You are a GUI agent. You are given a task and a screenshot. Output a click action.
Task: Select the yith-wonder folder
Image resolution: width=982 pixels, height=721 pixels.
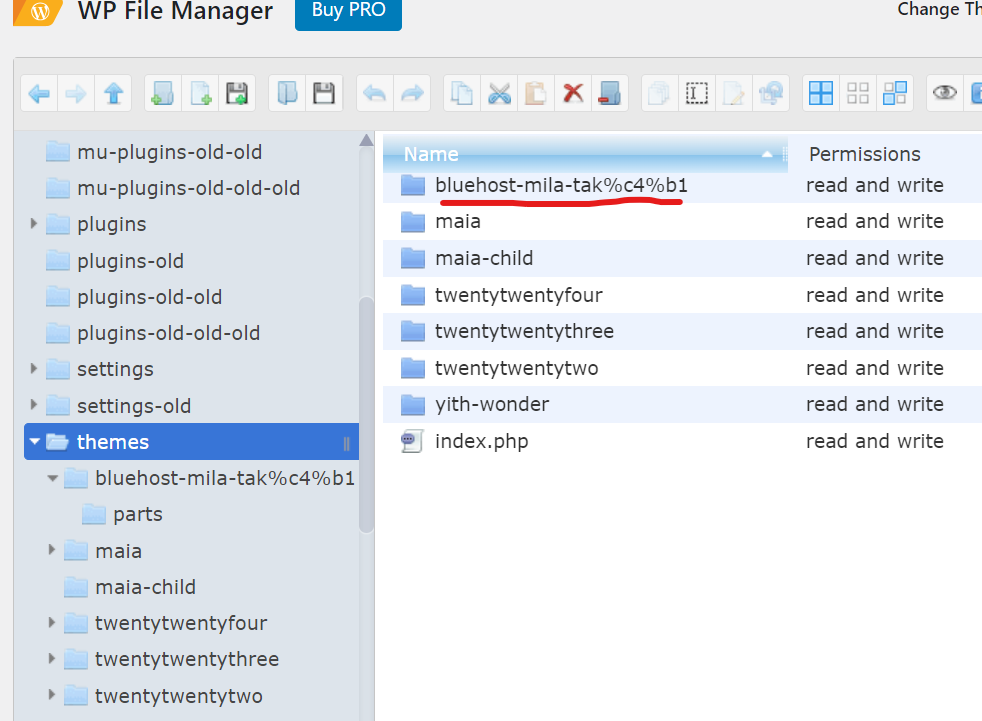coord(683,404)
